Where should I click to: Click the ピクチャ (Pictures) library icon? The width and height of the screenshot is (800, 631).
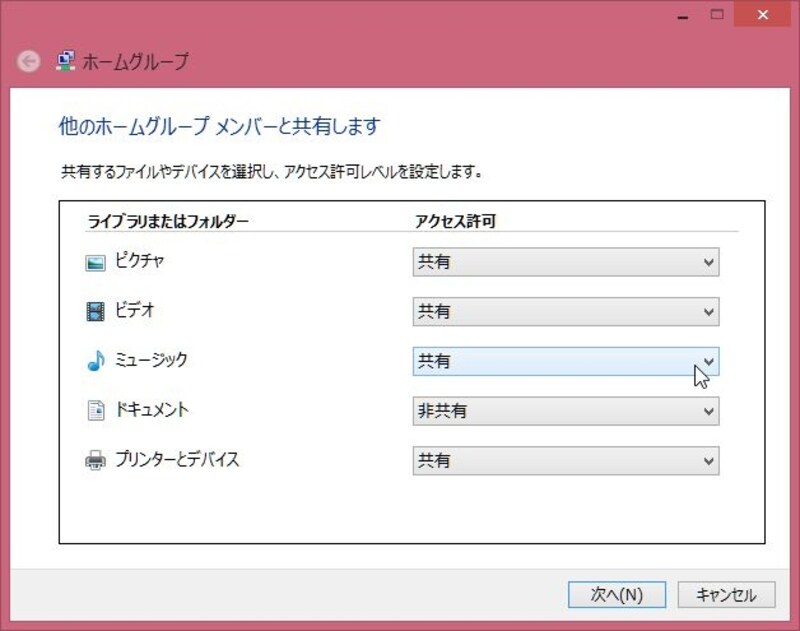95,262
